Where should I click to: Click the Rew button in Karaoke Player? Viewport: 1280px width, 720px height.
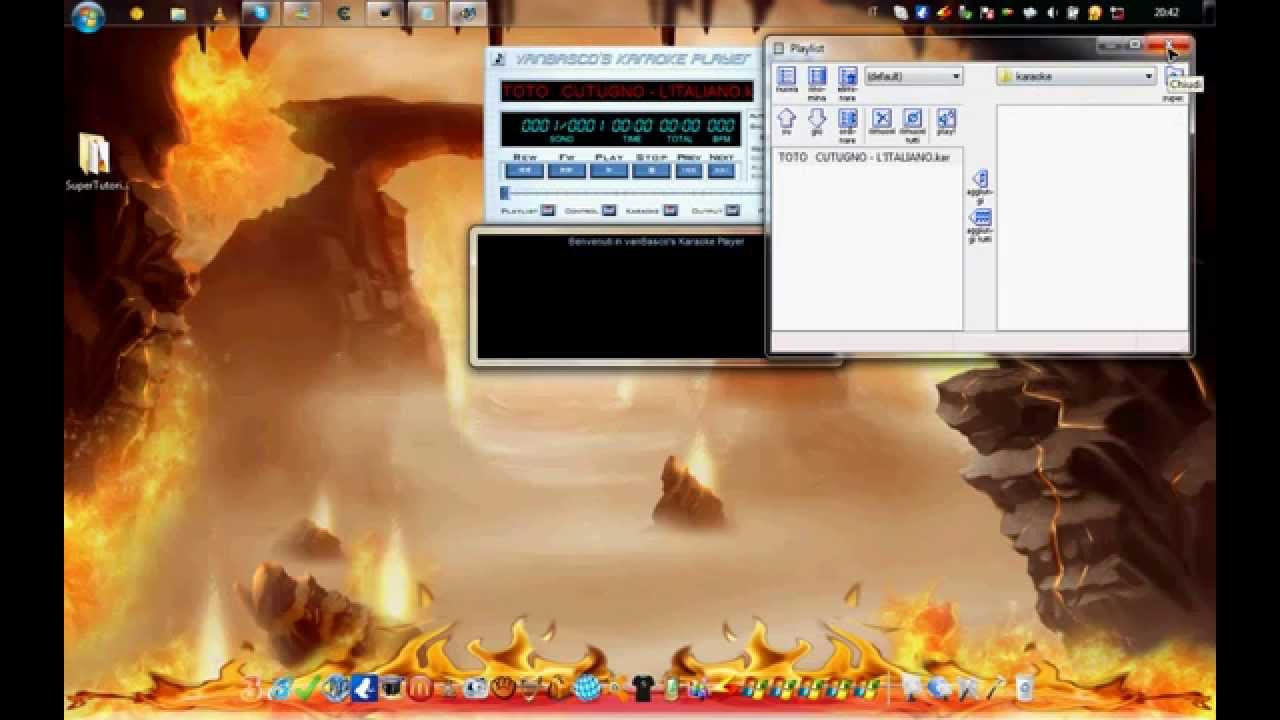525,171
